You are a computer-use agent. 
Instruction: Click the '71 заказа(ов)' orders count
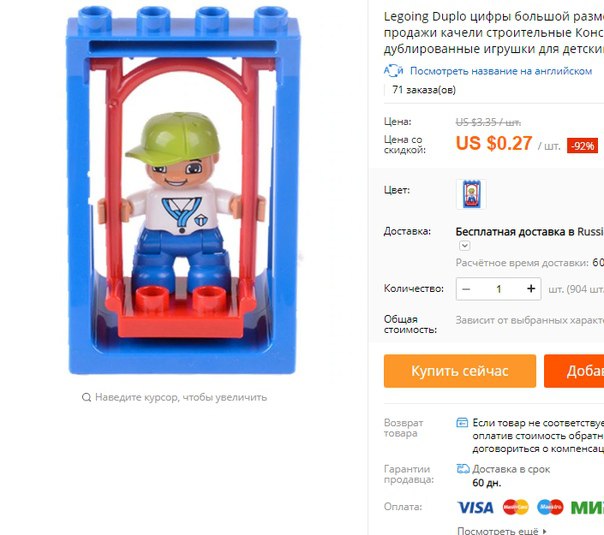(x=424, y=90)
